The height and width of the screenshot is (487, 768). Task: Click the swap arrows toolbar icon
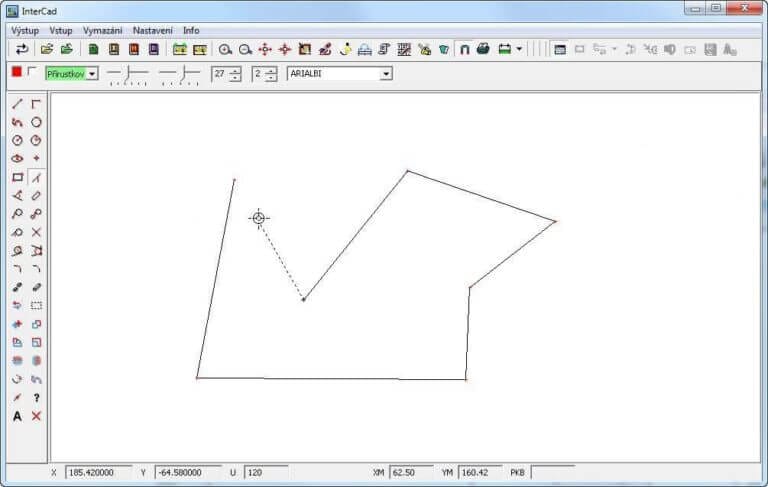pyautogui.click(x=22, y=49)
